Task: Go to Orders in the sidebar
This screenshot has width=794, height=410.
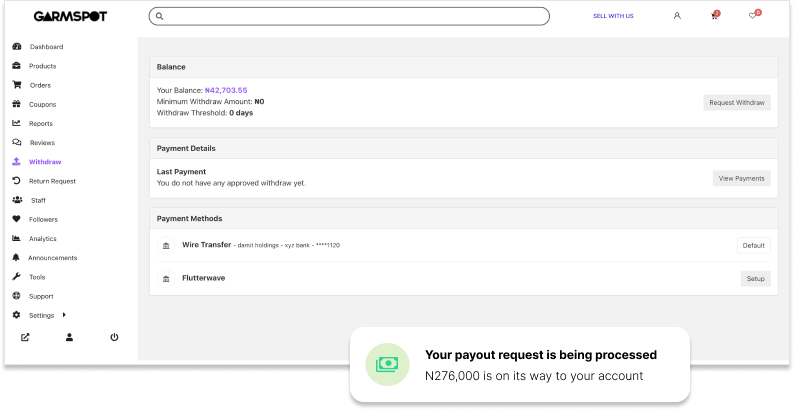Action: 40,85
